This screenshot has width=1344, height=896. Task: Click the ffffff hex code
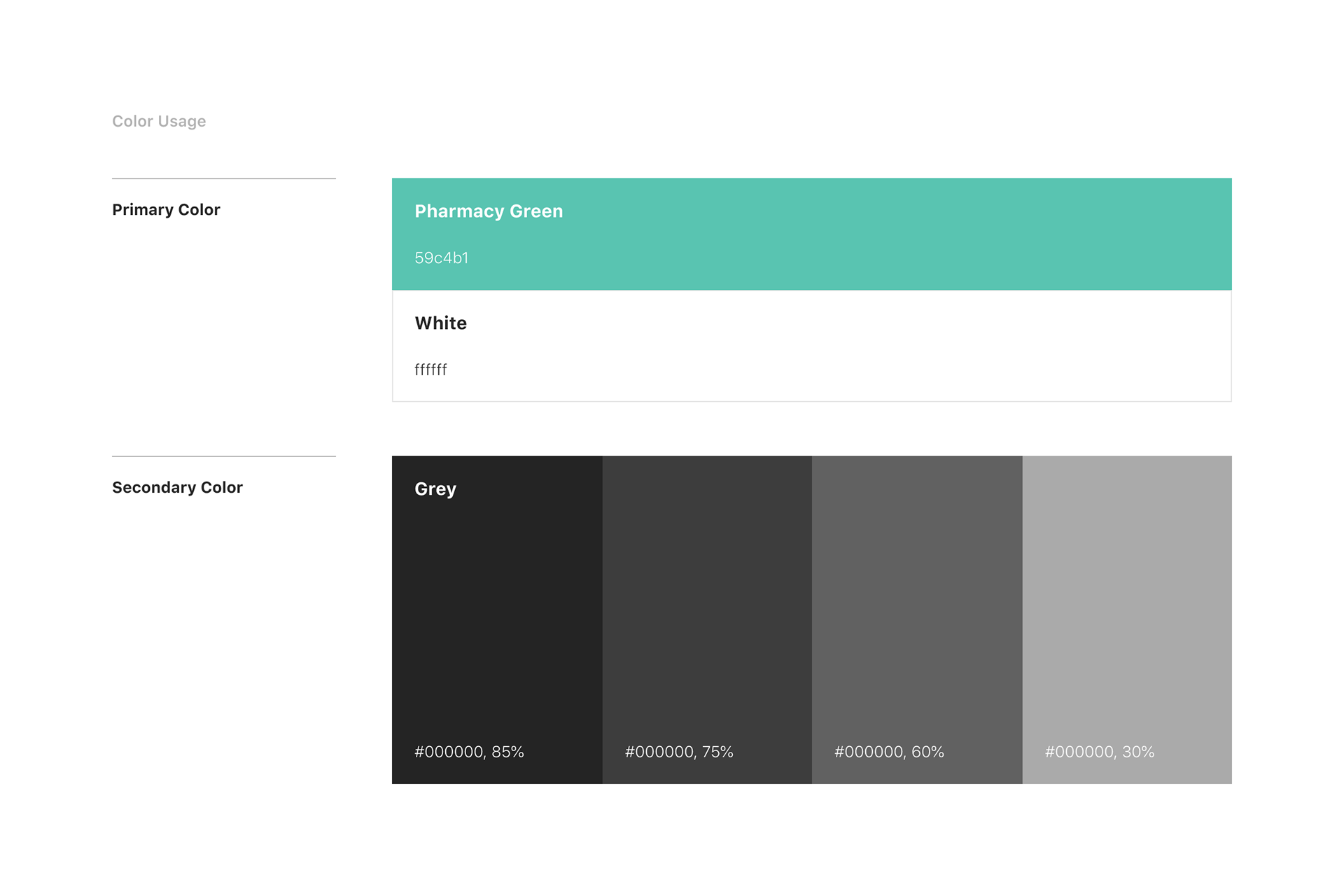430,370
